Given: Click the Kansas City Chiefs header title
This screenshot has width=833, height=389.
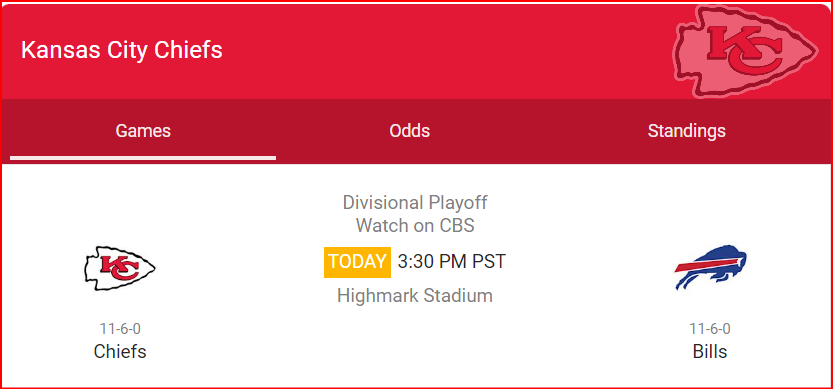Looking at the screenshot, I should point(122,50).
